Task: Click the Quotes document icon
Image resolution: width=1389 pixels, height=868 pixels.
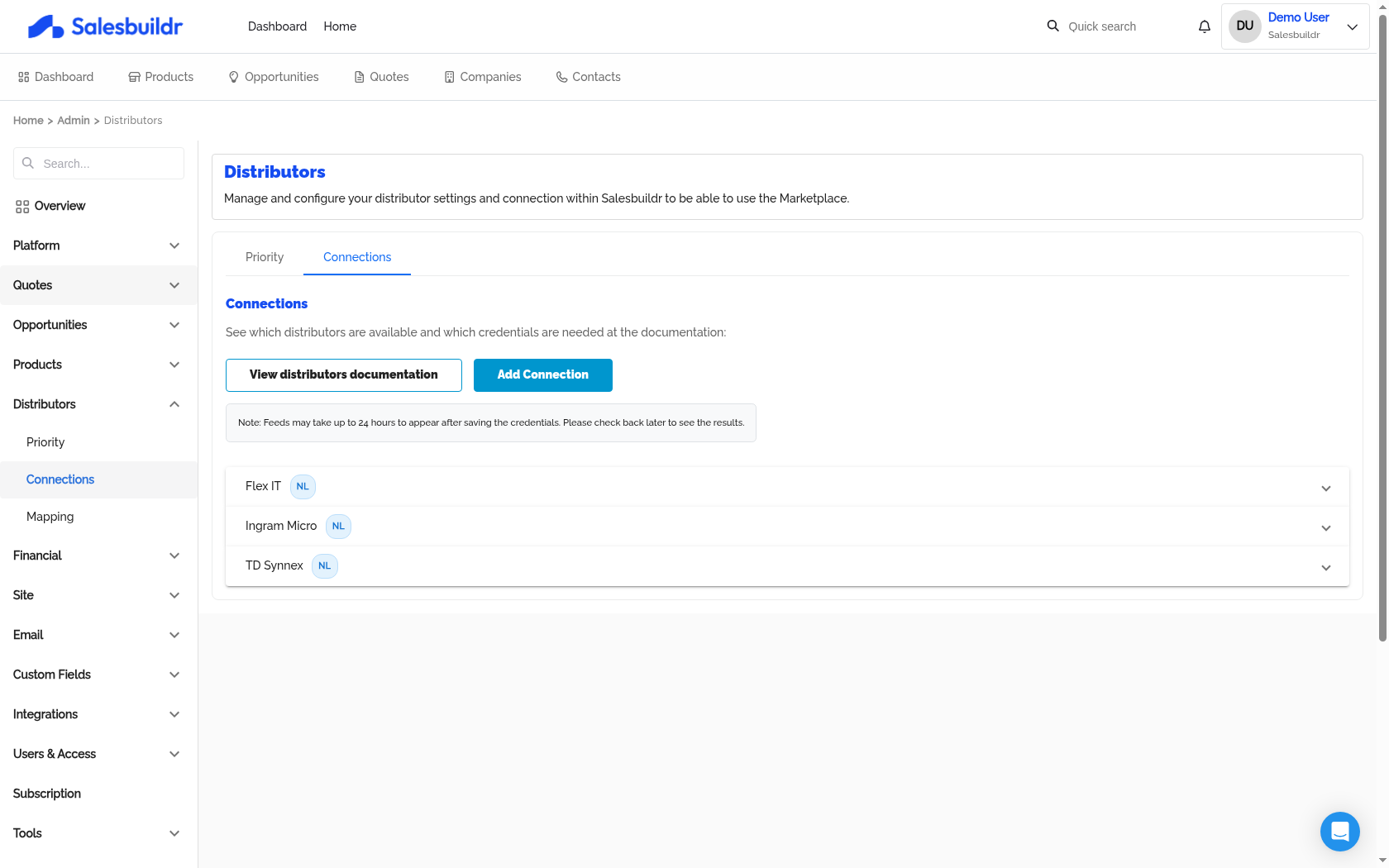Action: click(359, 77)
